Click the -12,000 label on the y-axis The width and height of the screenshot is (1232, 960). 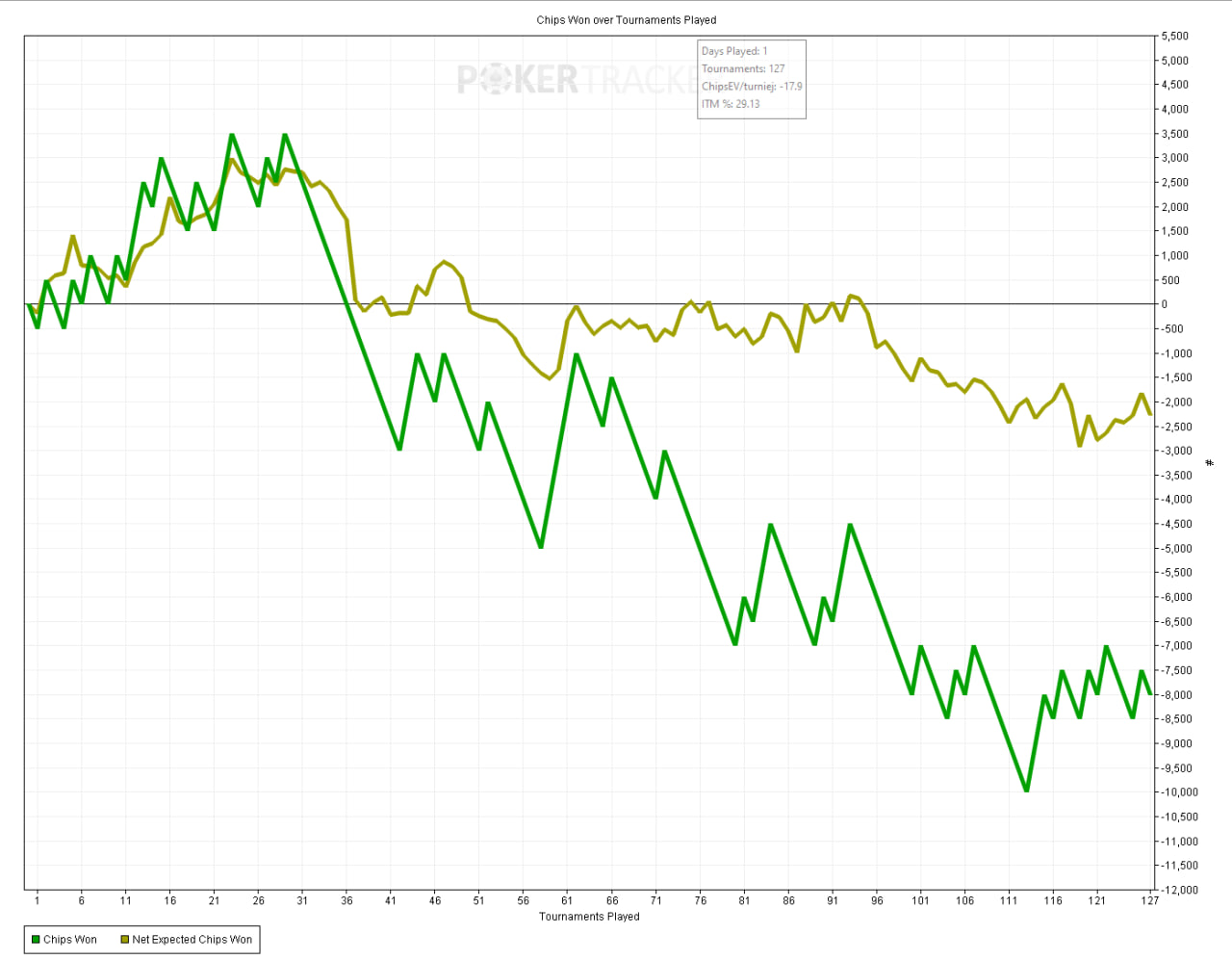pyautogui.click(x=1178, y=890)
